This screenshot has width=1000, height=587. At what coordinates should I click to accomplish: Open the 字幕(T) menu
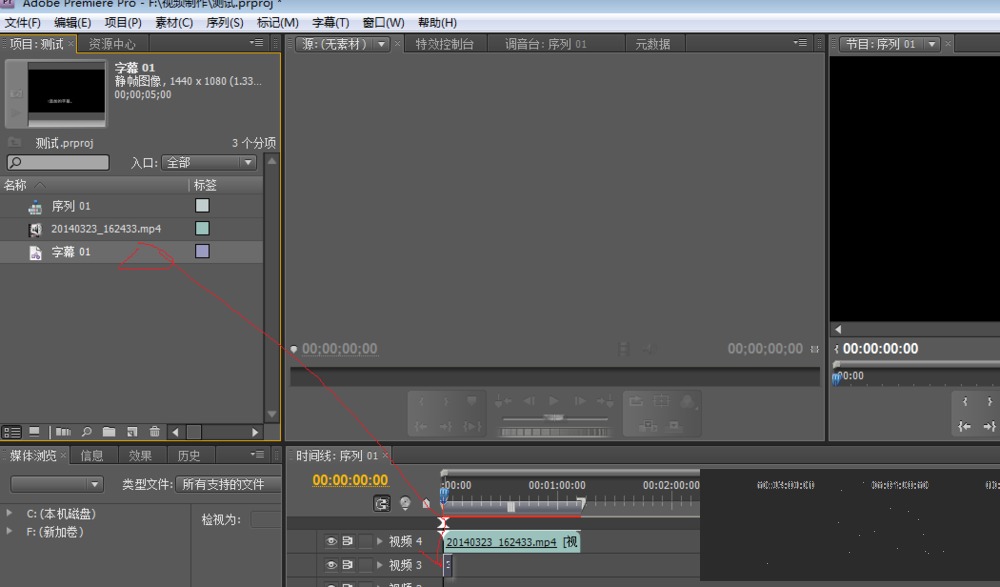tap(330, 23)
